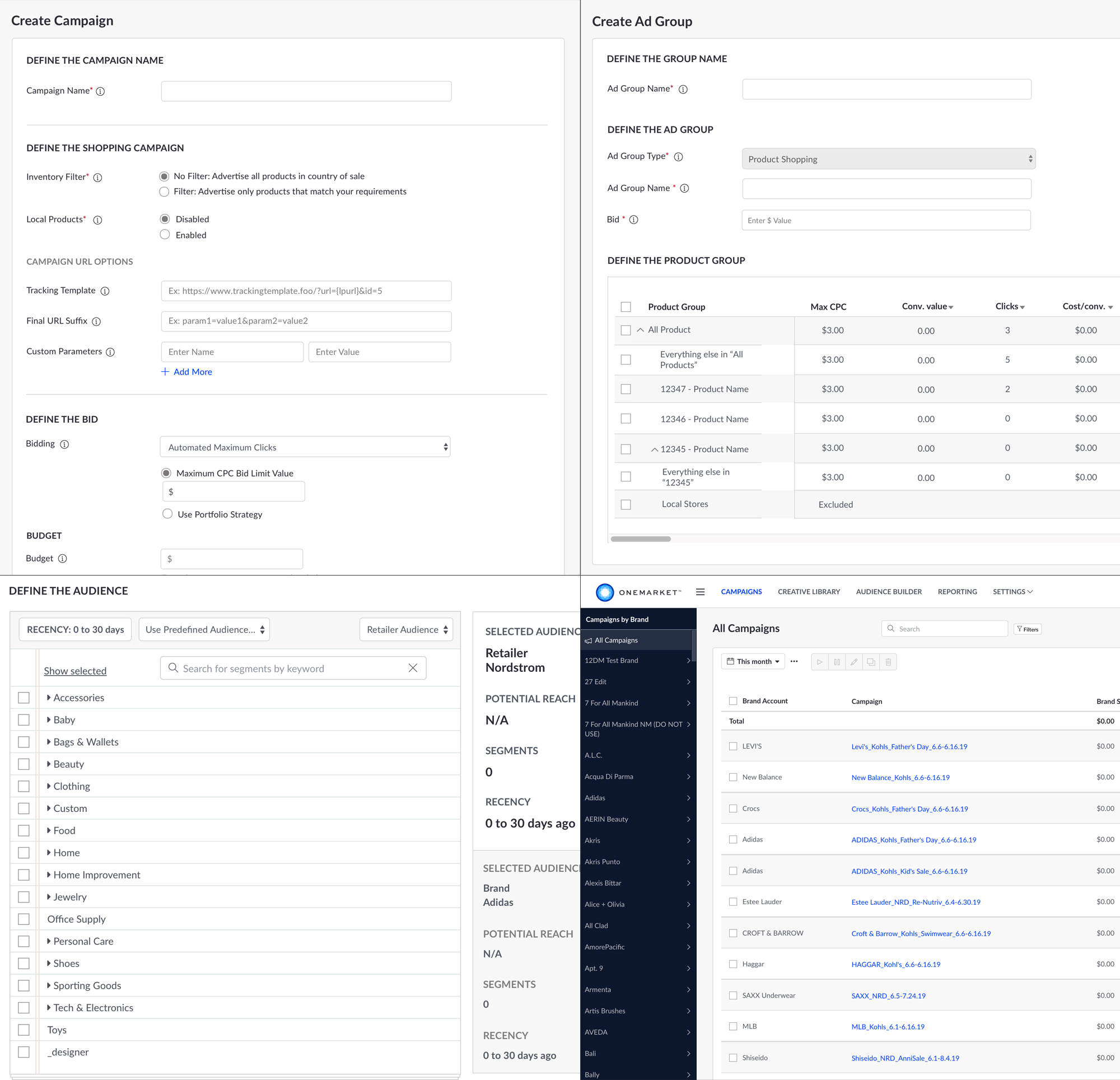This screenshot has height=1080, width=1120.
Task: Click the Bid info icon
Action: pyautogui.click(x=634, y=219)
